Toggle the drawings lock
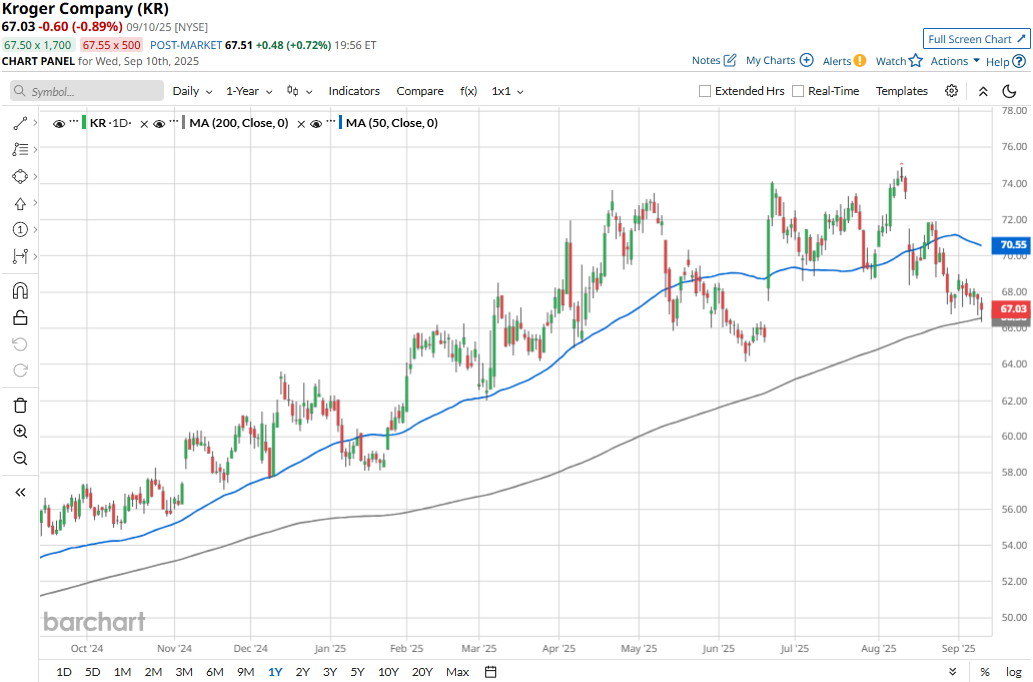 [20, 318]
